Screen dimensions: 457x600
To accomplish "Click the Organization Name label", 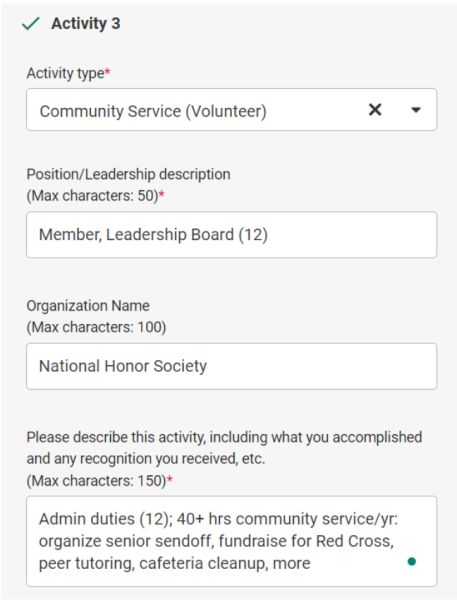I will pos(88,306).
